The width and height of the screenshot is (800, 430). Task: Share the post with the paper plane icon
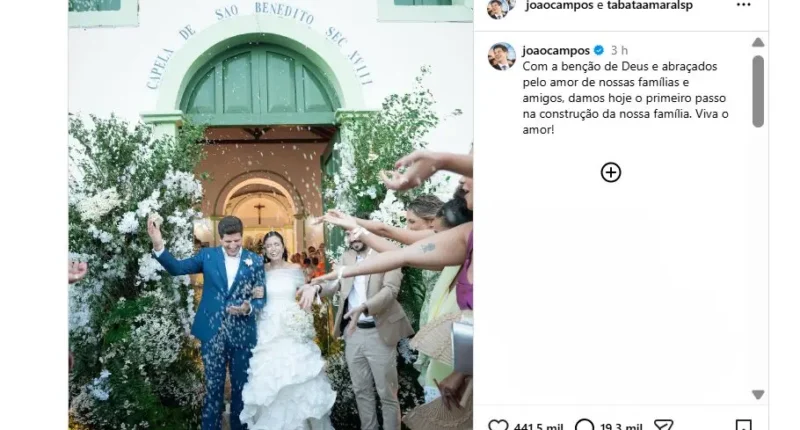coord(664,425)
